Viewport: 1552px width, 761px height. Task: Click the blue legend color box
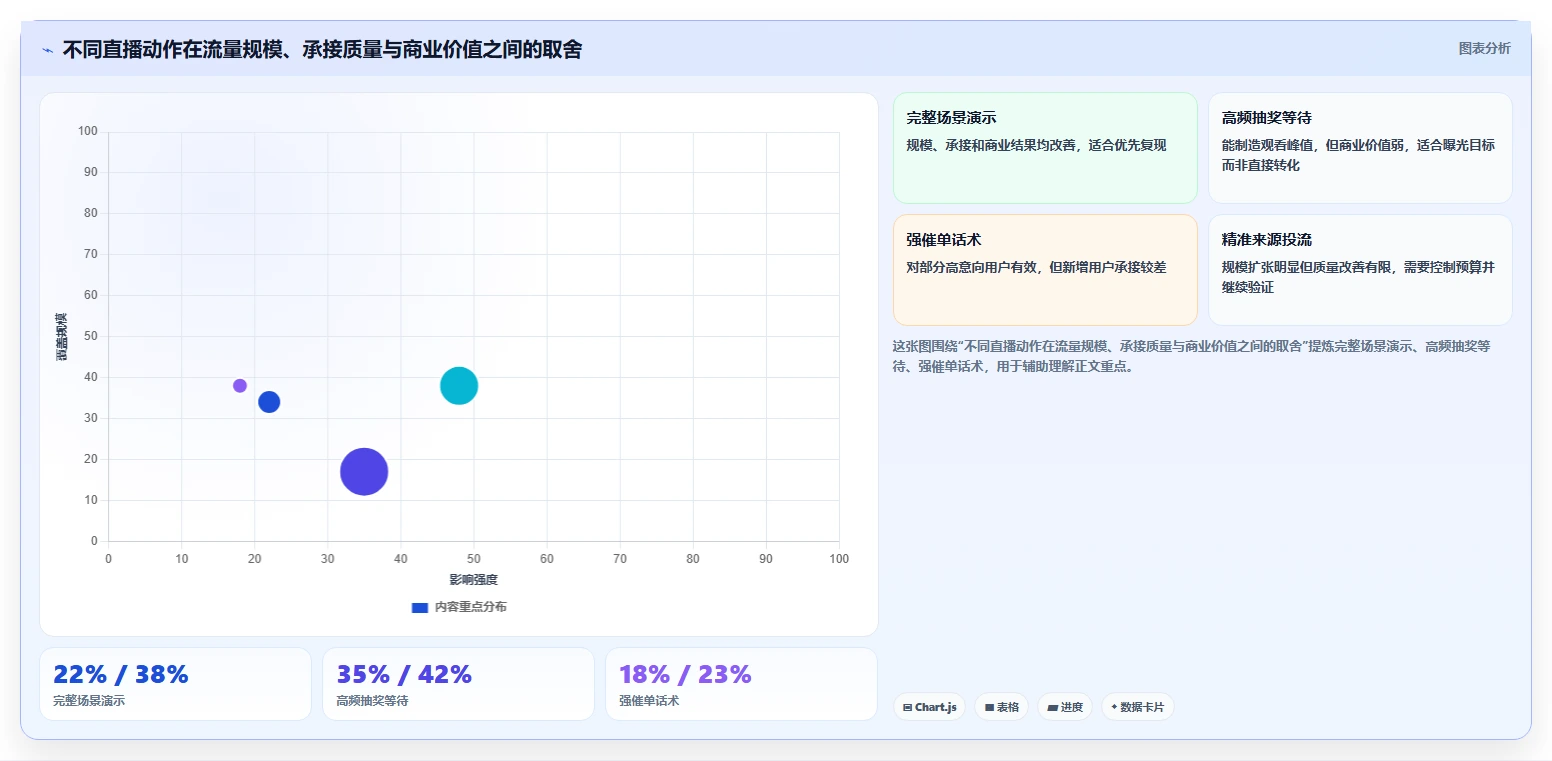tap(420, 608)
